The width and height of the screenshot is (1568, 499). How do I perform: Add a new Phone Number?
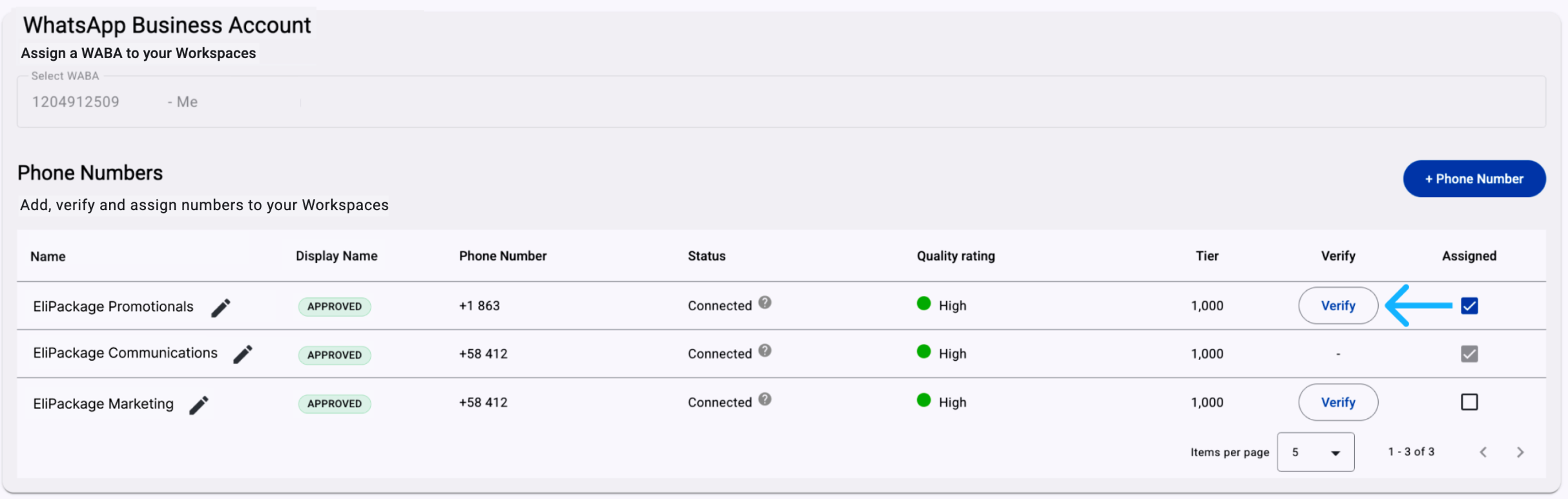pos(1474,179)
